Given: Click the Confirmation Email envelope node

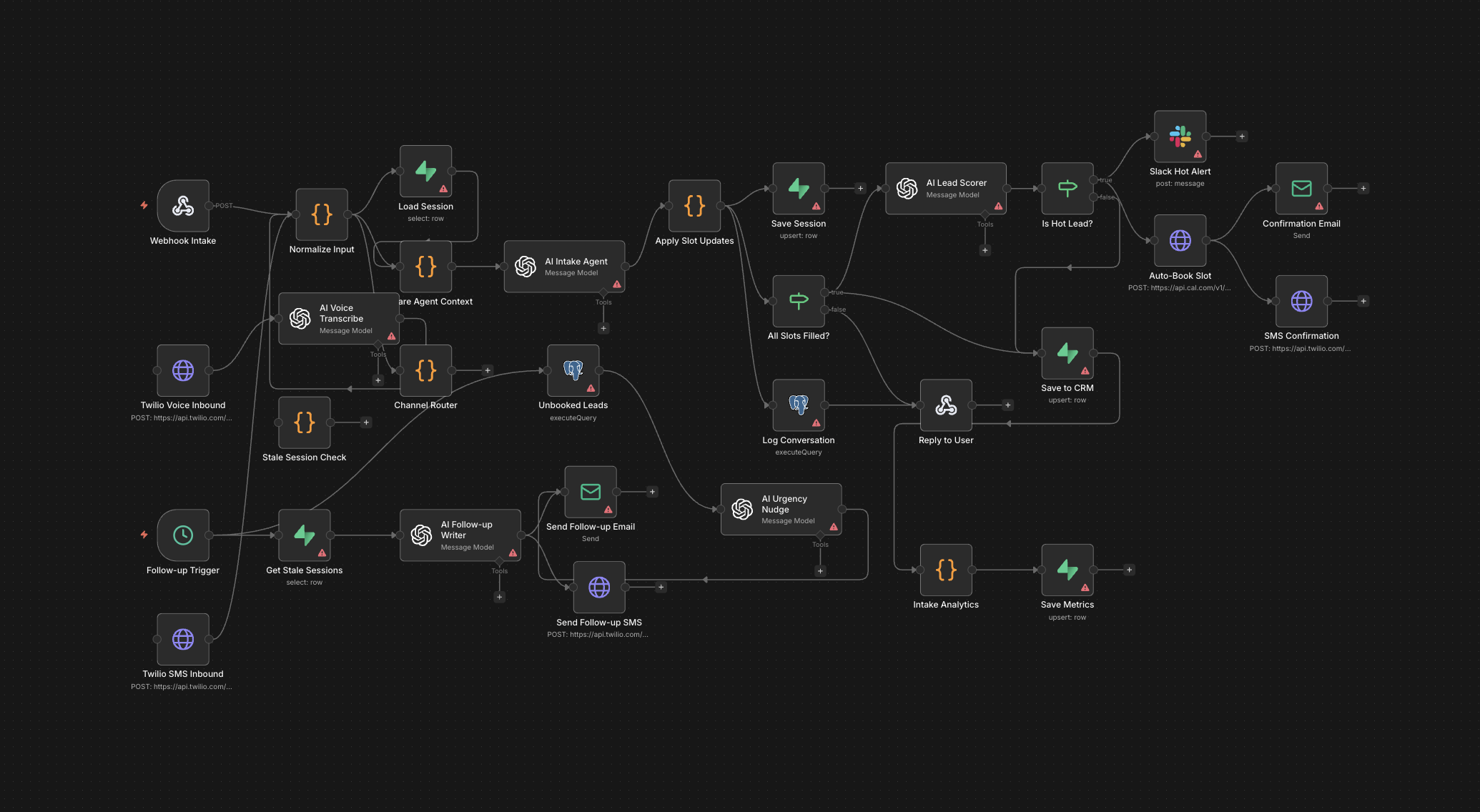Looking at the screenshot, I should click(x=1301, y=189).
